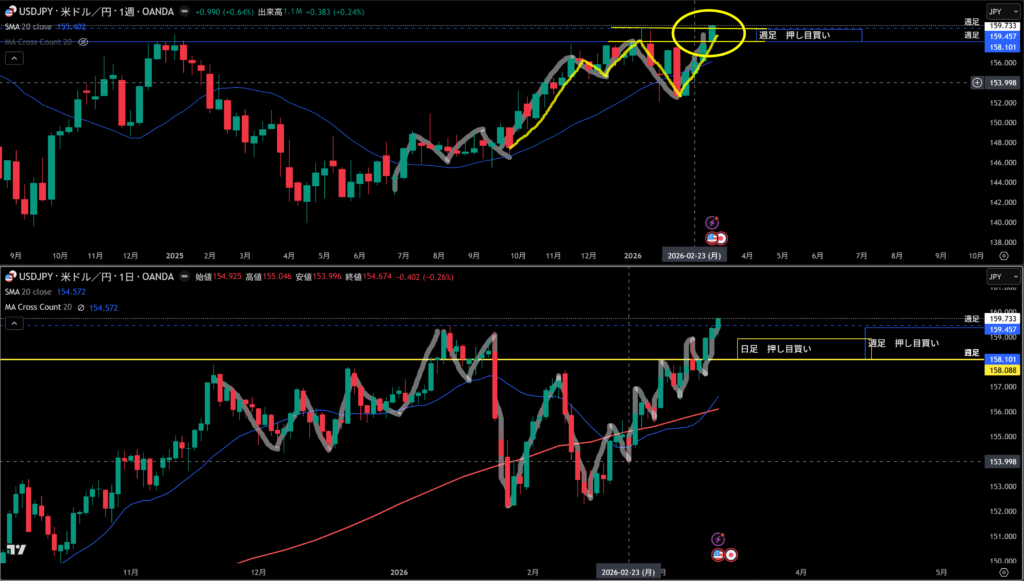Screen dimensions: 1024x581
Task: Click the TradingView logo in daily chart
Action: tap(15, 549)
